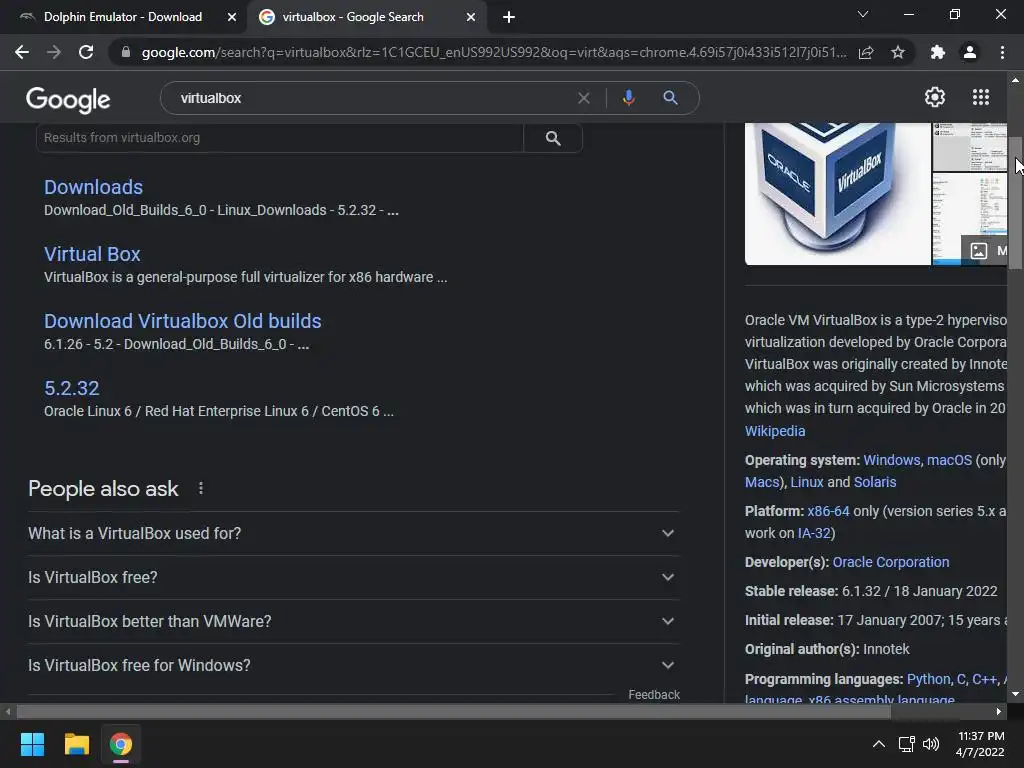Close the virtualbox Google Search tab
The height and width of the screenshot is (768, 1024).
click(x=471, y=18)
